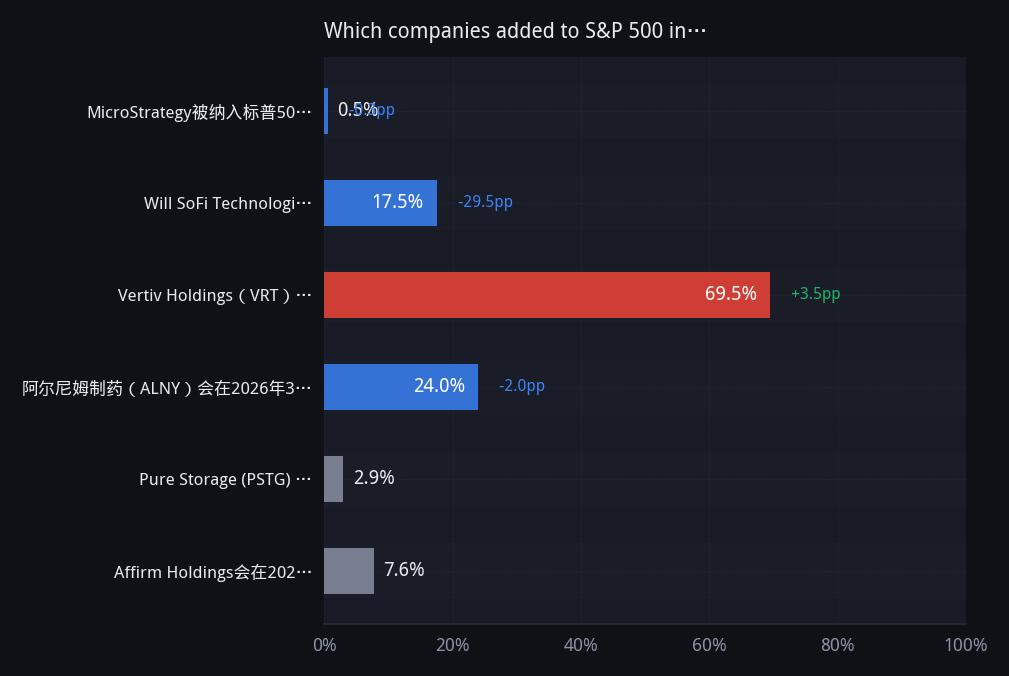Click the blue 24.0% ALNY bar

[401, 387]
